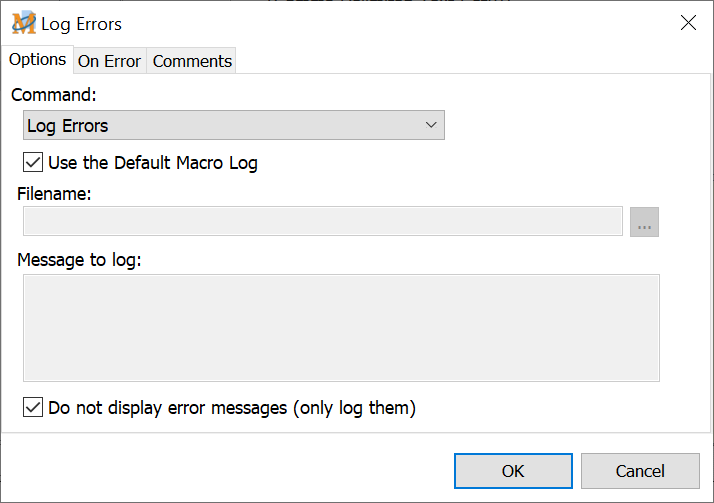
Task: Click inside the Filename input field
Action: click(322, 222)
